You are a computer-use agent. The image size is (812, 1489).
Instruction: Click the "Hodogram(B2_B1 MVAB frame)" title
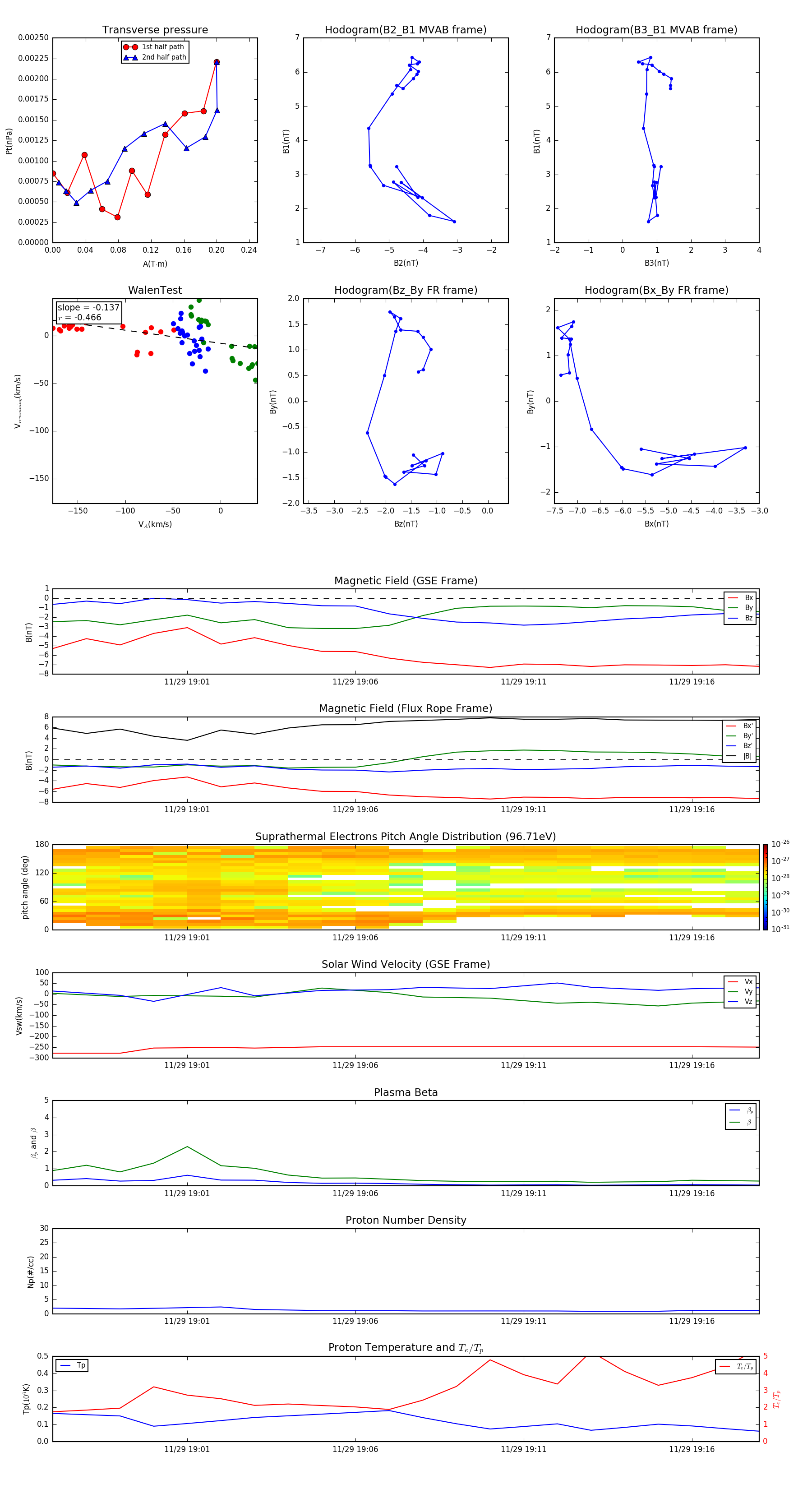405,30
